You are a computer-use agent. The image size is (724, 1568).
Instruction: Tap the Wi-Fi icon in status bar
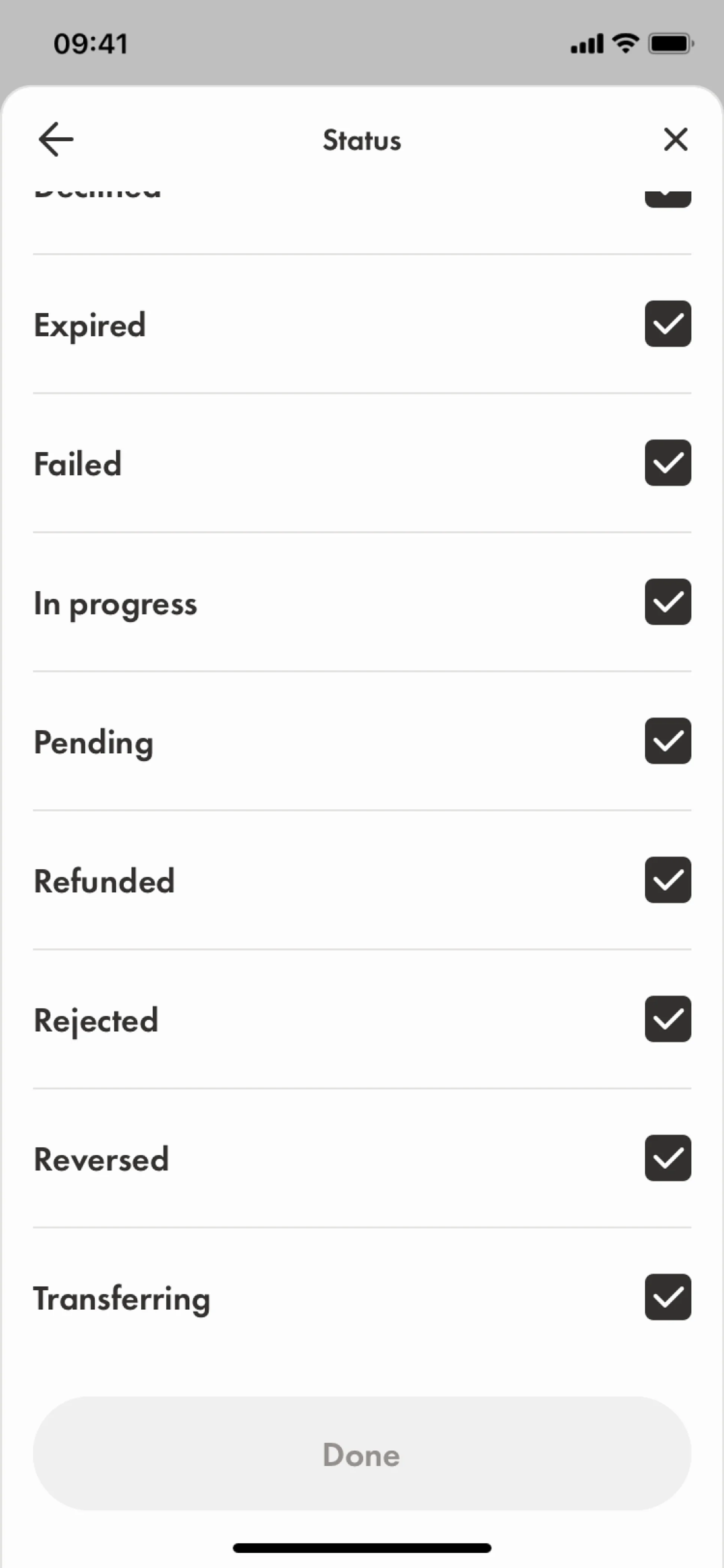coord(625,43)
